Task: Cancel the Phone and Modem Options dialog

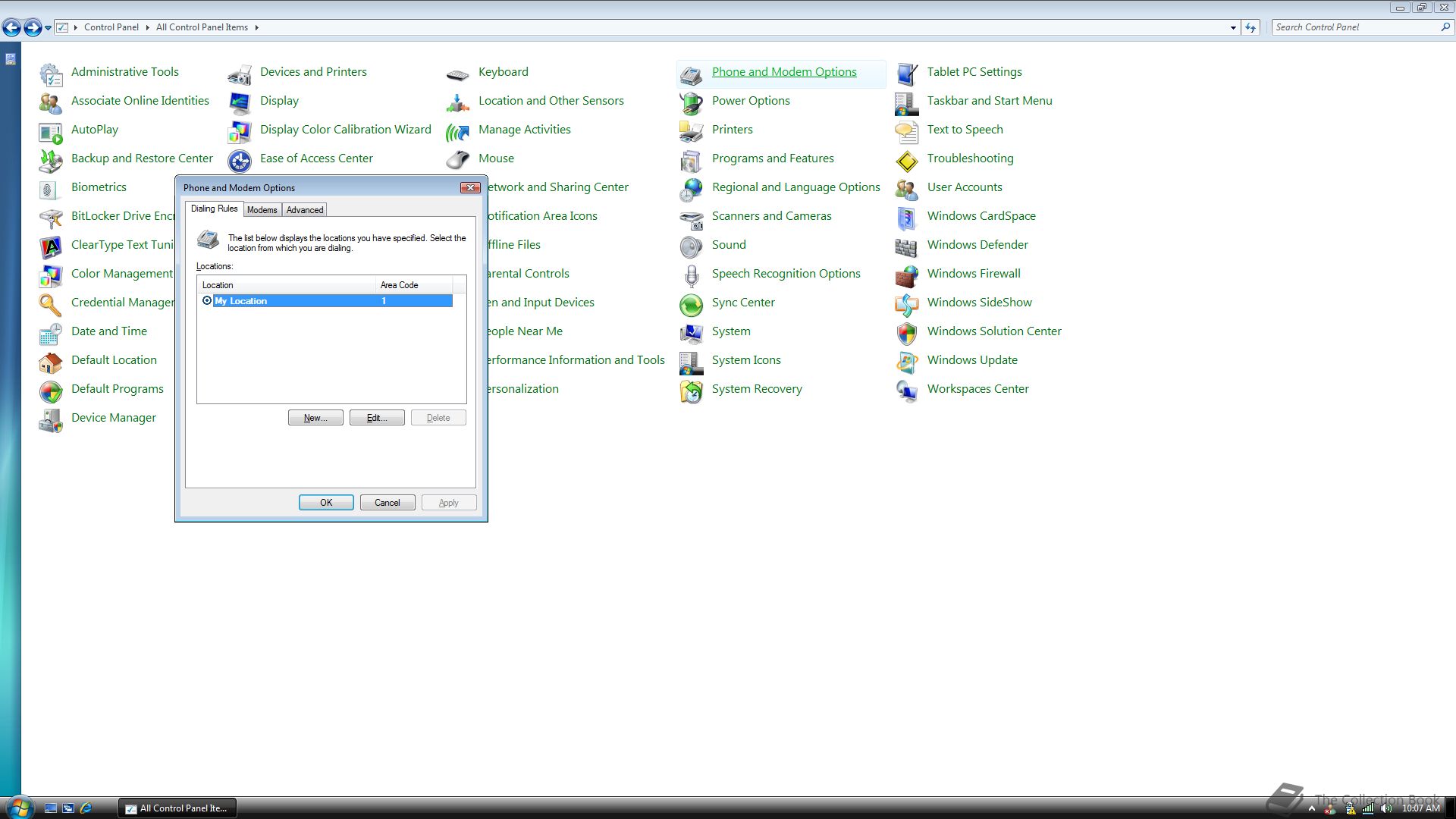Action: pyautogui.click(x=388, y=503)
